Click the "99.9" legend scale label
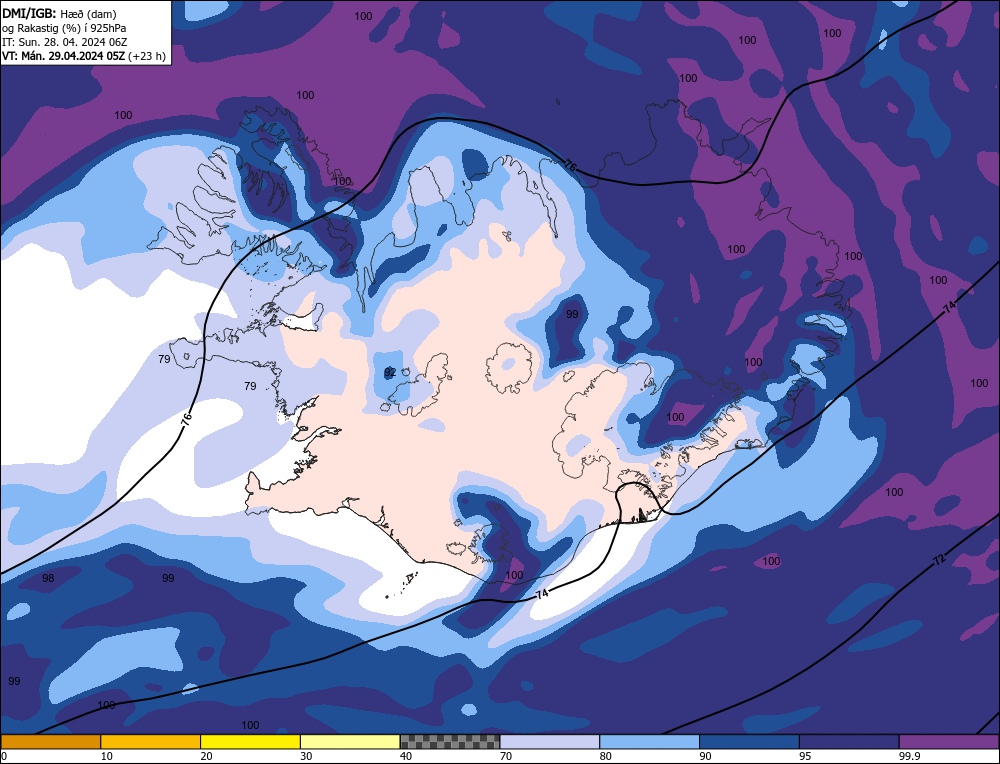The image size is (1000, 764). coord(909,756)
